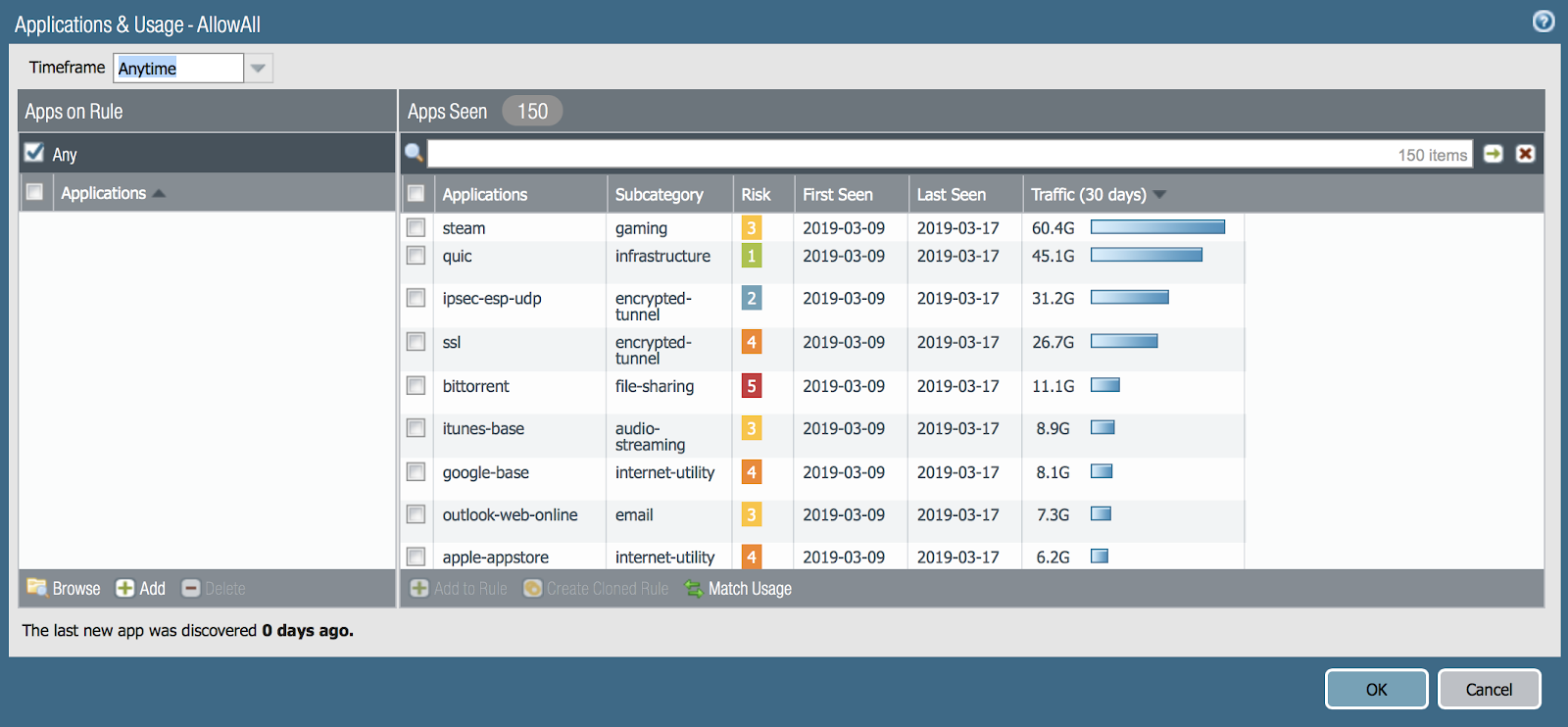
Task: Select the bittorrent row checkbox
Action: click(x=416, y=385)
